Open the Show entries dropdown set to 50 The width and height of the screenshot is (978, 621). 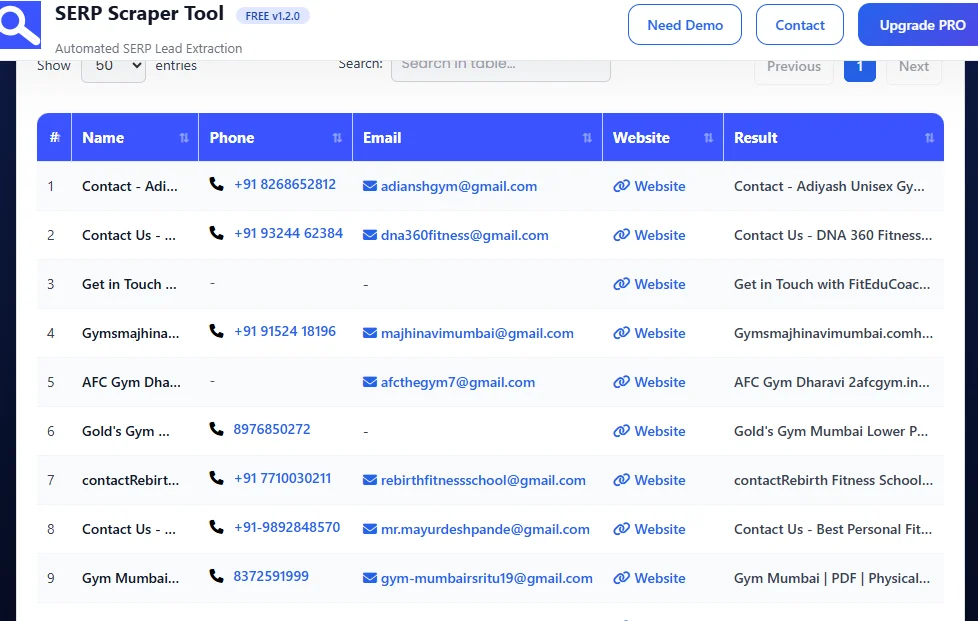(x=113, y=65)
